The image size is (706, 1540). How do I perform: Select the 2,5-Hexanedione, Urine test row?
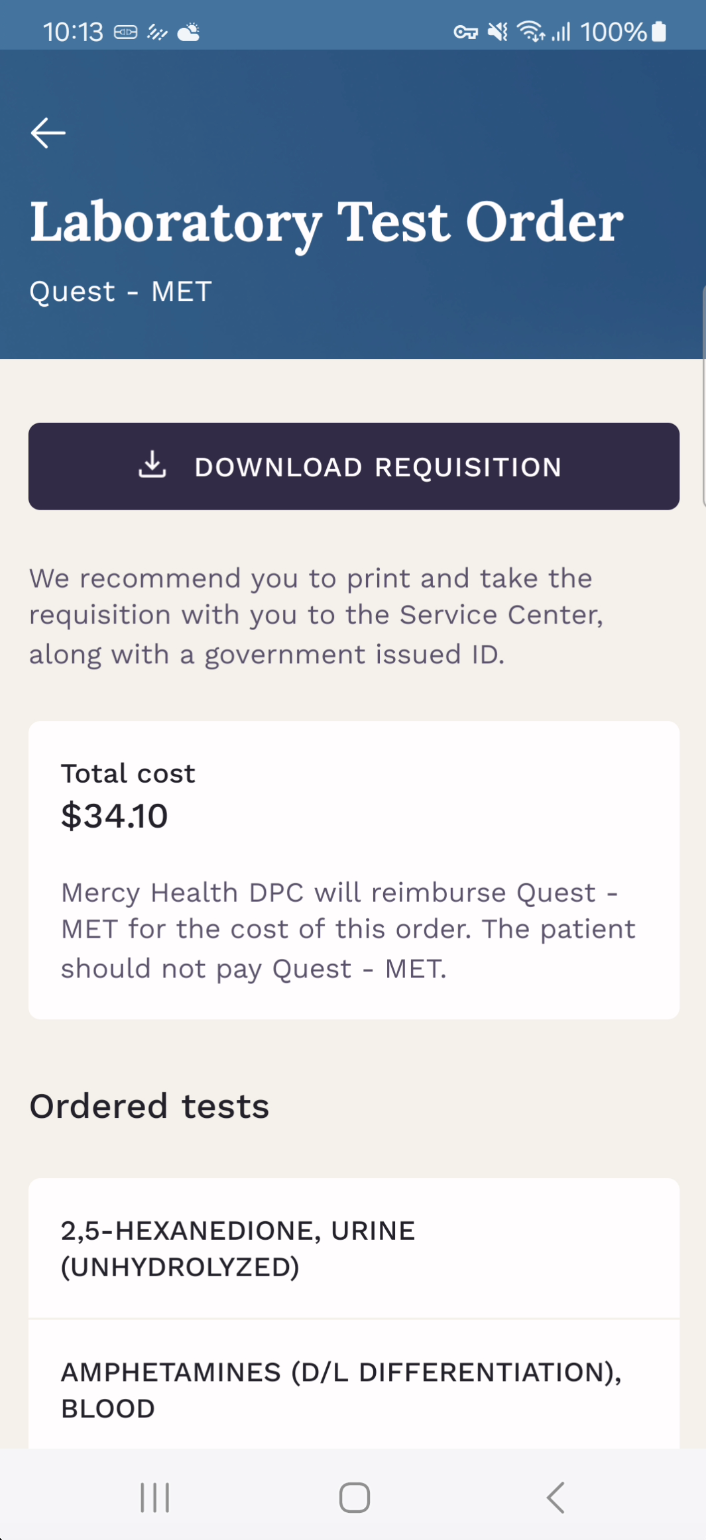354,1248
